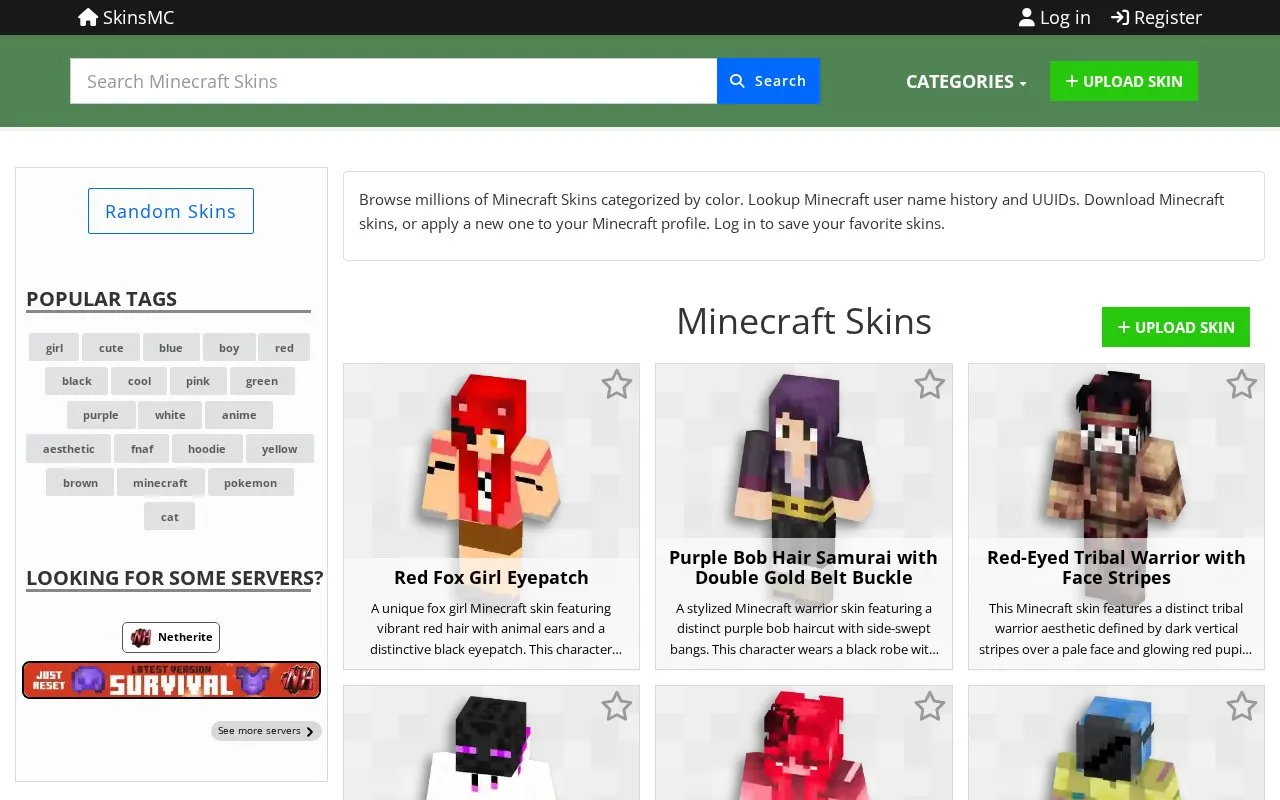Favorite the blue-haired yellow skin
1280x800 pixels.
point(1242,707)
